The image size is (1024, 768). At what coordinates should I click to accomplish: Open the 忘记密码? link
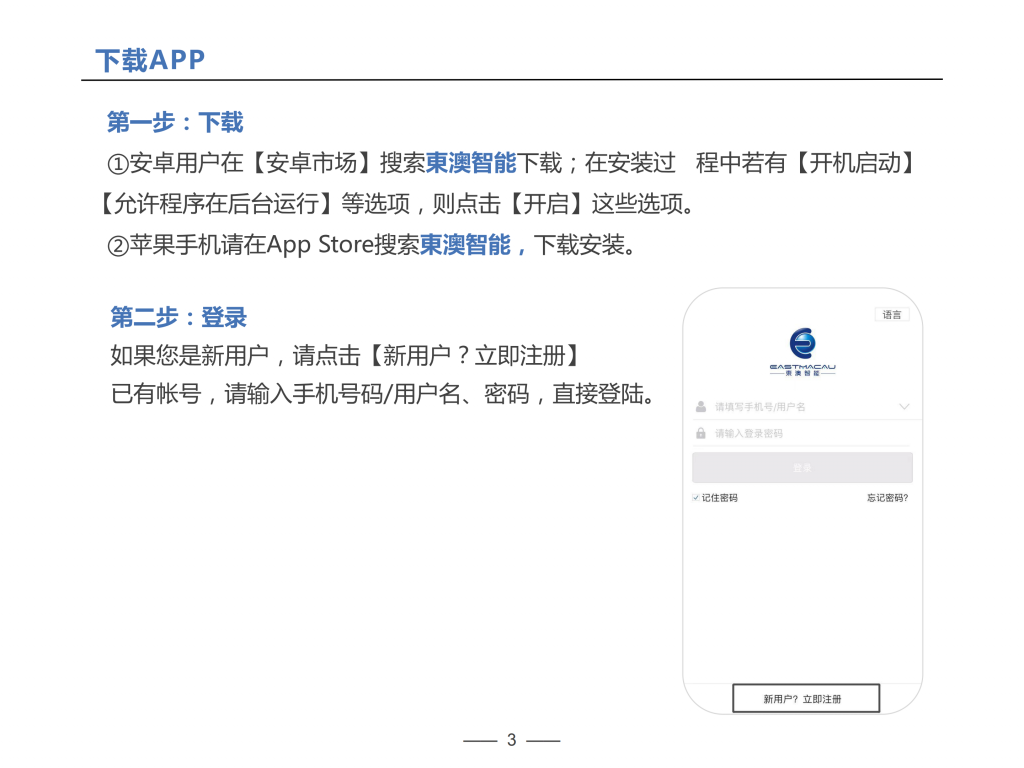tap(888, 498)
